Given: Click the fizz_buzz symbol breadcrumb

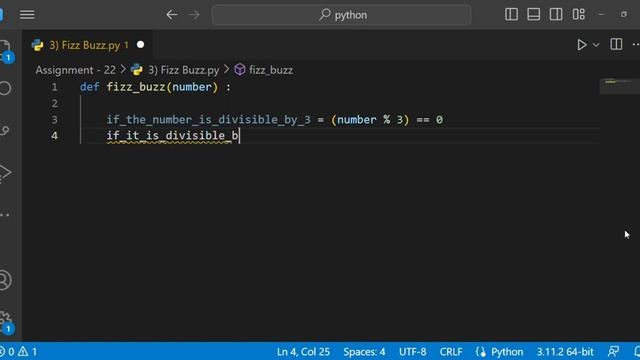Looking at the screenshot, I should click(x=271, y=70).
